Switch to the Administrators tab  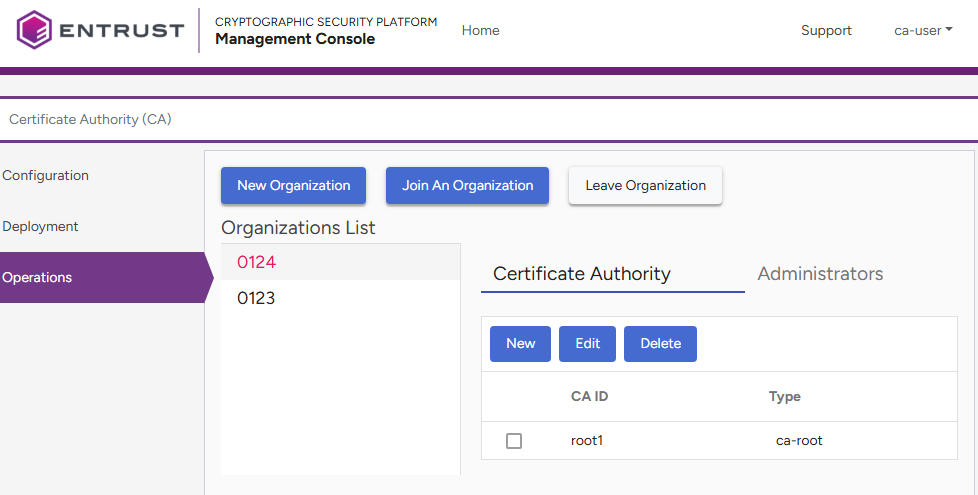[820, 274]
